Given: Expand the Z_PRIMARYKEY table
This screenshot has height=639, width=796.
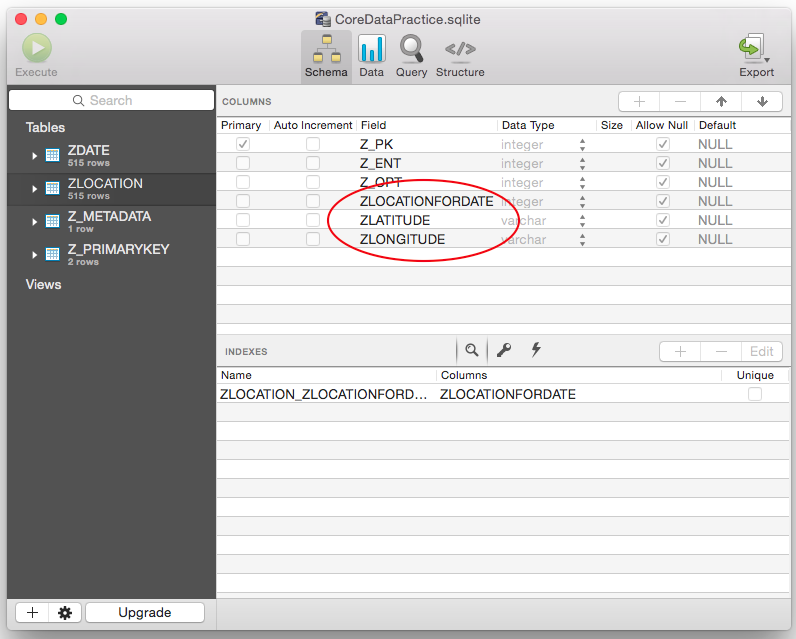Looking at the screenshot, I should pyautogui.click(x=34, y=255).
